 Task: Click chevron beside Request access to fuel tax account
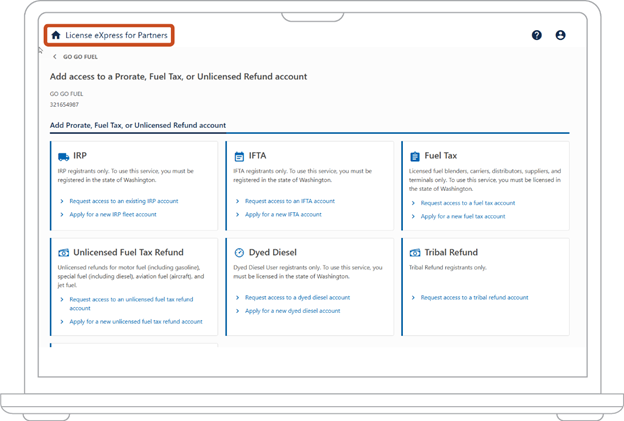click(x=413, y=203)
